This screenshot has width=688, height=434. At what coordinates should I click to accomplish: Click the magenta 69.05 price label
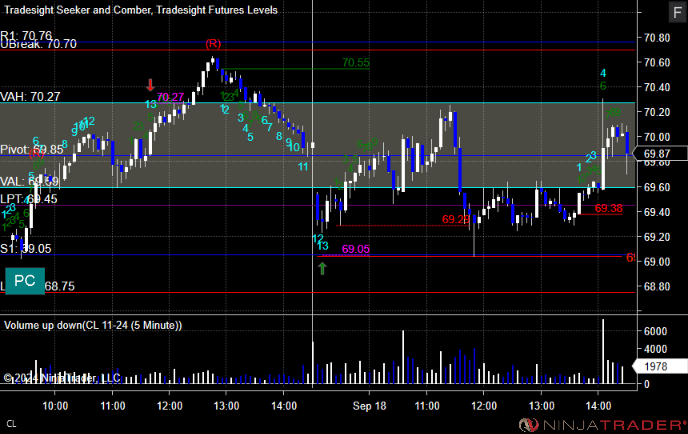click(x=356, y=249)
